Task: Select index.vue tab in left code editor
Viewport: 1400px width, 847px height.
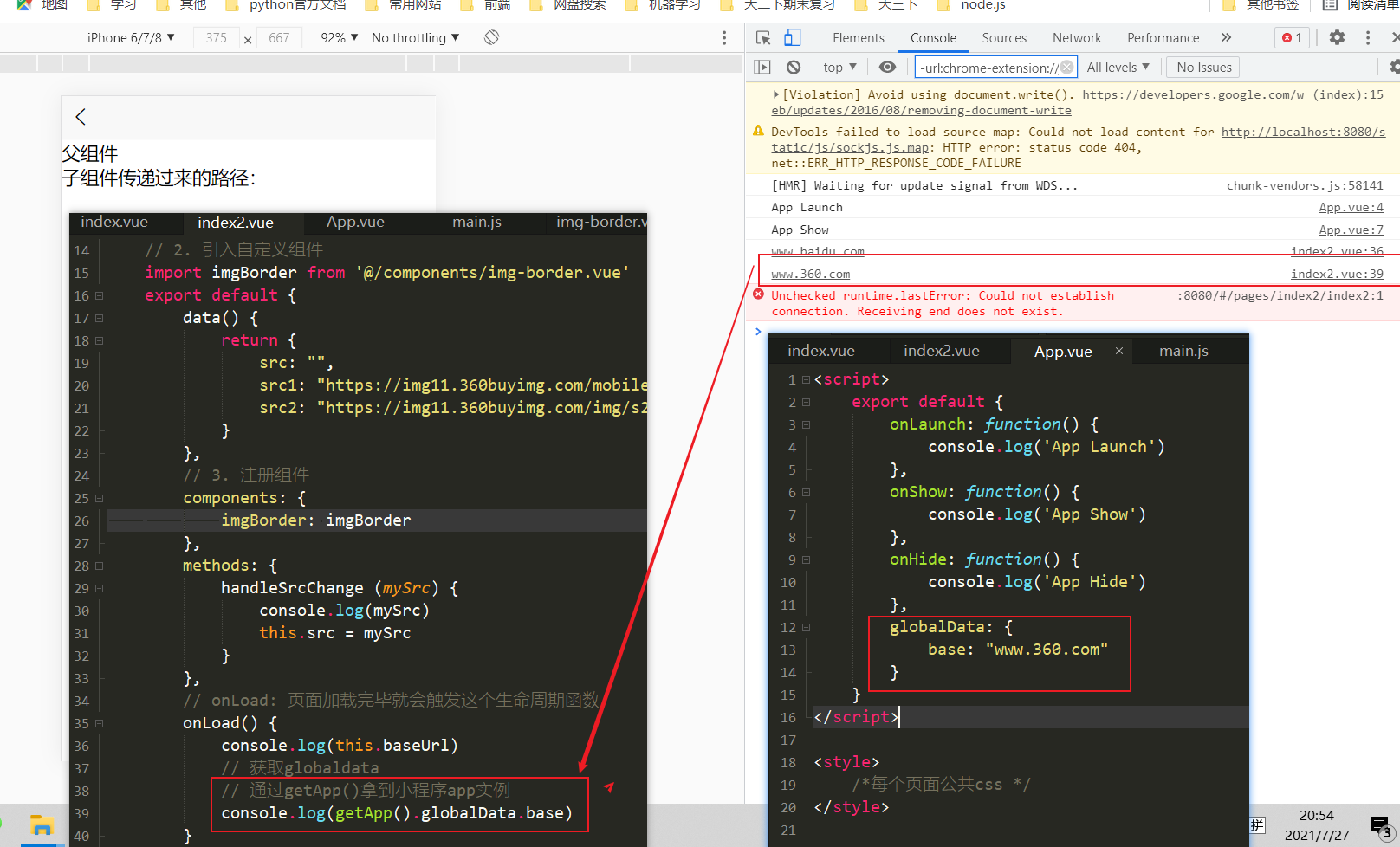Action: 114,223
